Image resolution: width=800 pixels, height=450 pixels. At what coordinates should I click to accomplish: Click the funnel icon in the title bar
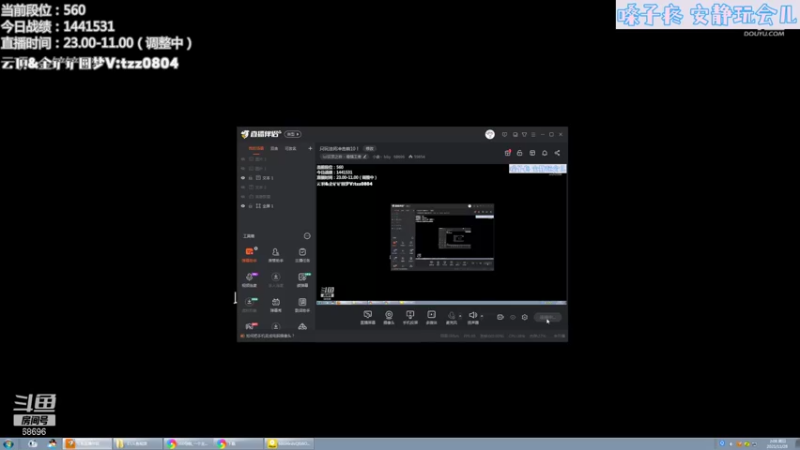pyautogui.click(x=524, y=135)
